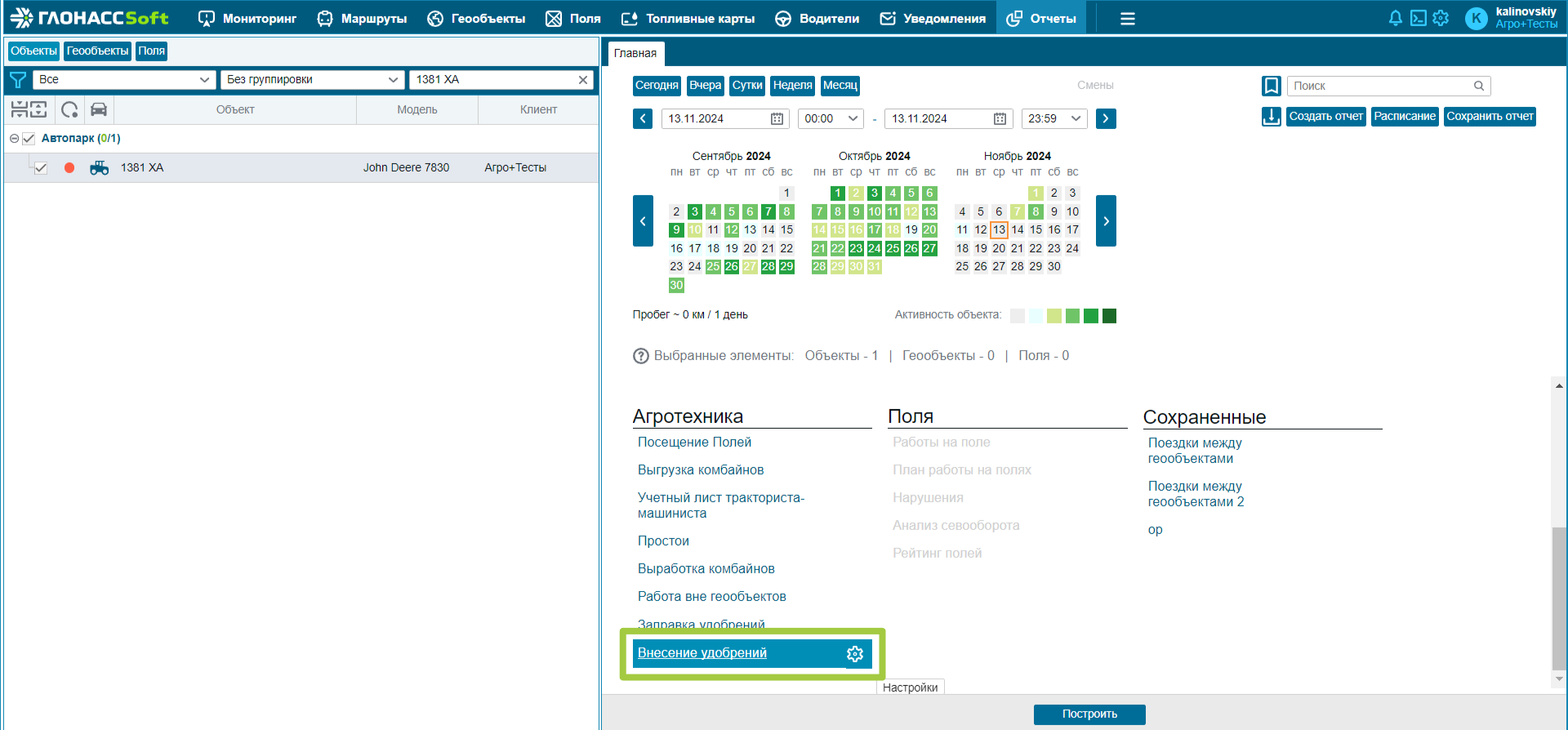Open the Все filter dropdown
The width and height of the screenshot is (1568, 730).
(x=124, y=80)
